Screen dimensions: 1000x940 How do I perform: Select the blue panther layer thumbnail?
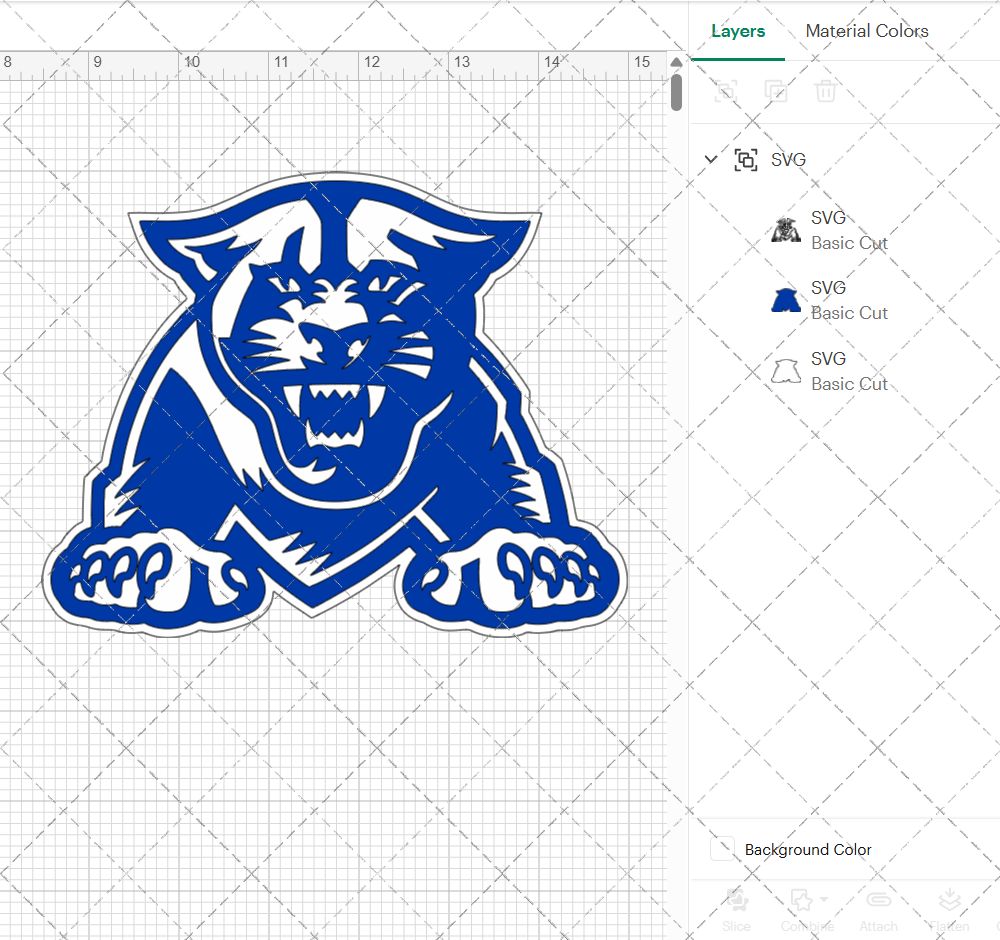pyautogui.click(x=786, y=300)
